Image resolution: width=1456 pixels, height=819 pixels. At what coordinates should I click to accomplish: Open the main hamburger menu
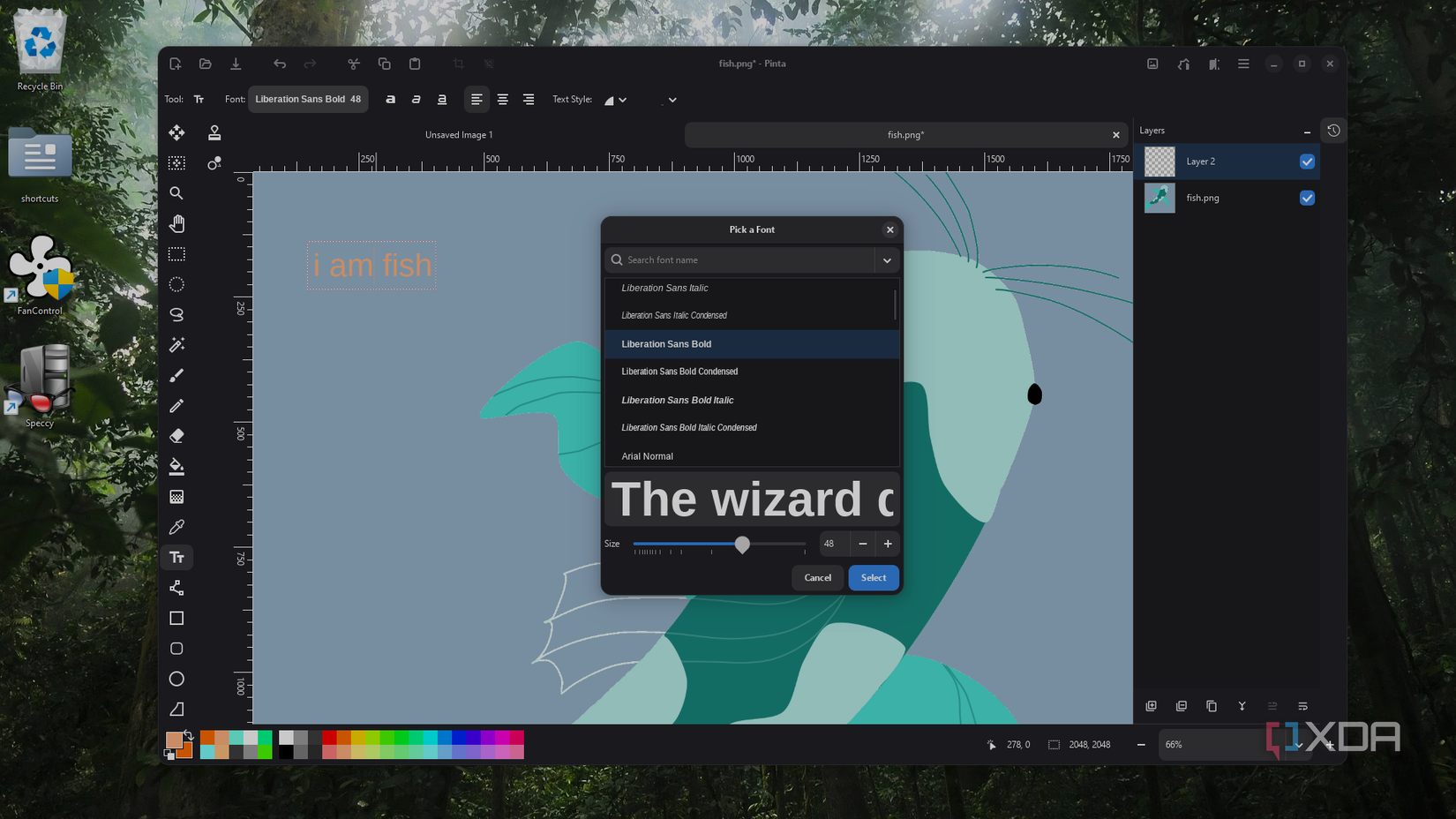point(1243,64)
